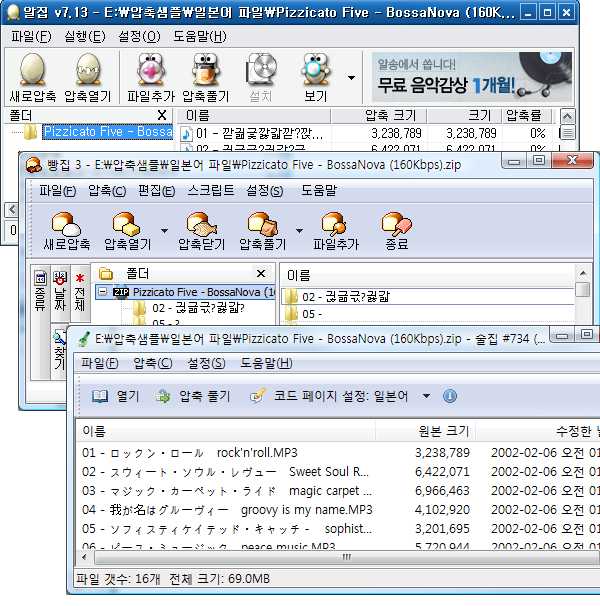The width and height of the screenshot is (600, 606).
Task: Open 설정(S) menu in 술집
Action: (206, 363)
